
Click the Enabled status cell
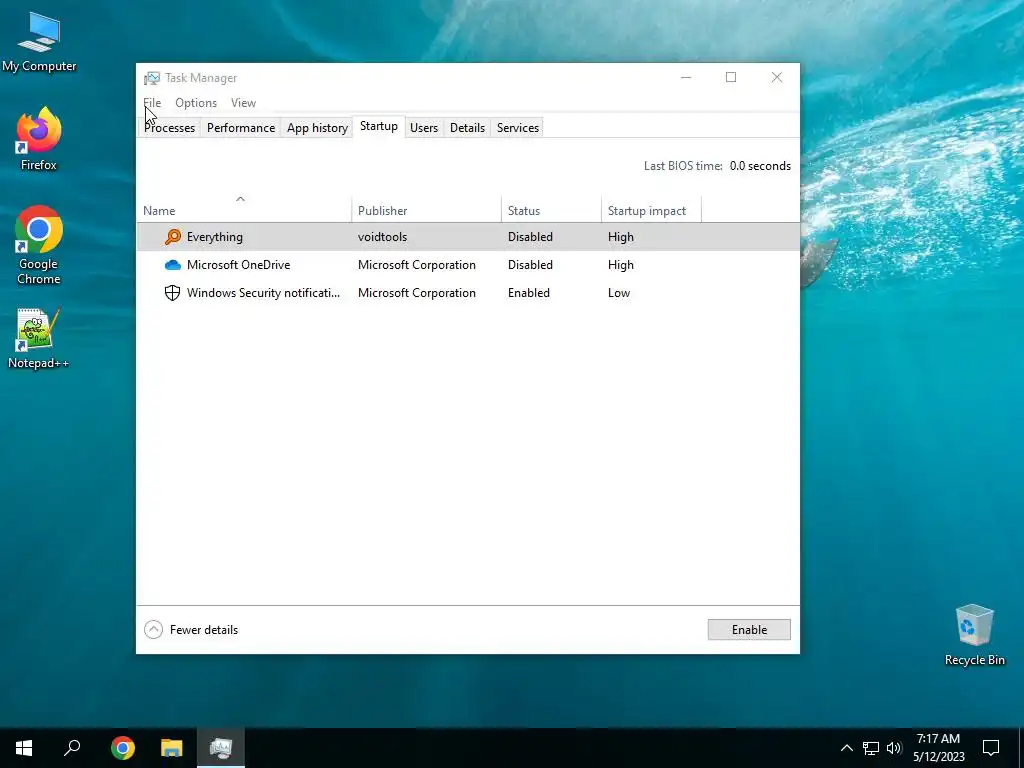click(529, 293)
